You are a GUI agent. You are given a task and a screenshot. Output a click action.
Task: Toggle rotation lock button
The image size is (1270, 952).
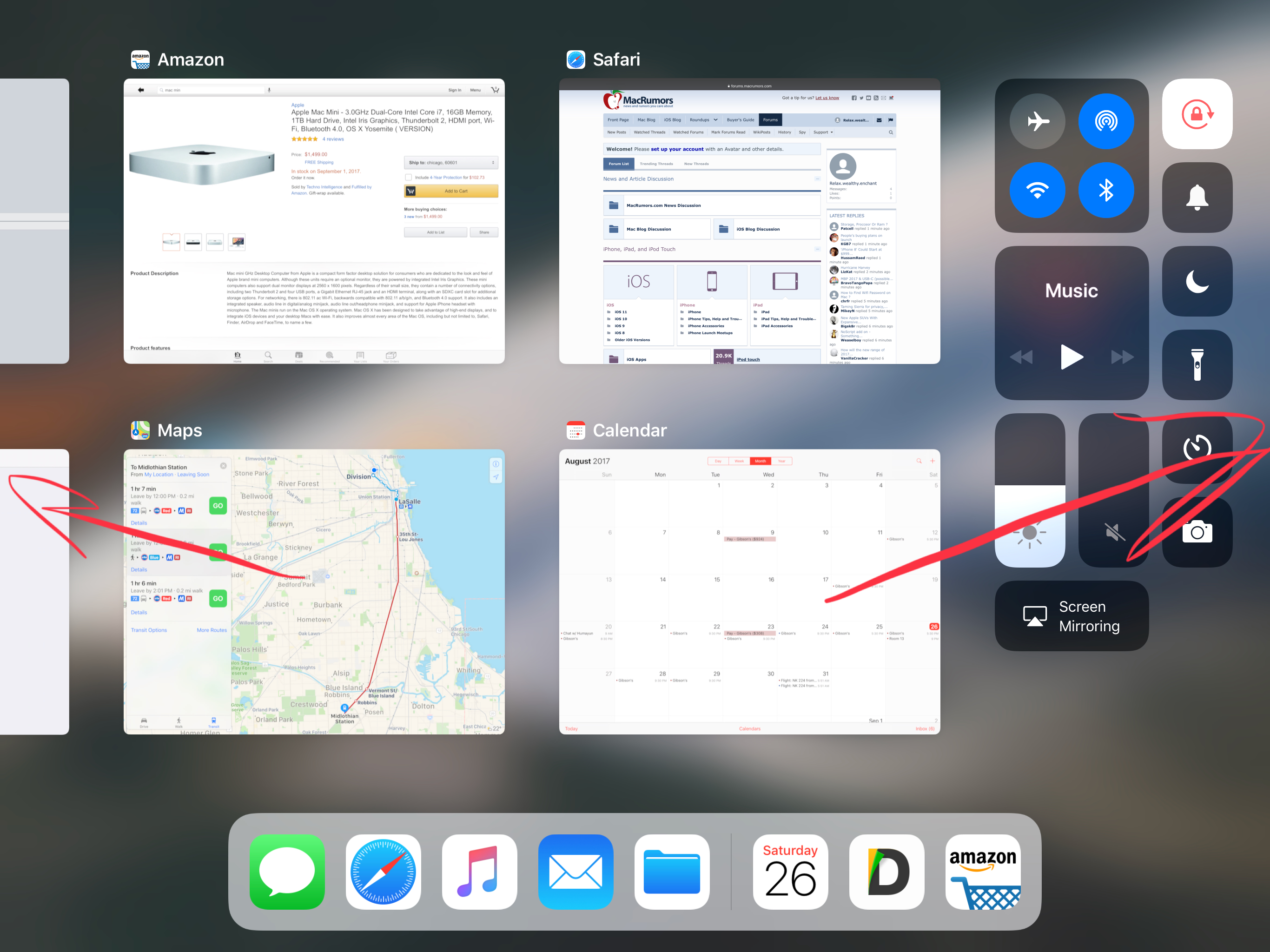1197,114
